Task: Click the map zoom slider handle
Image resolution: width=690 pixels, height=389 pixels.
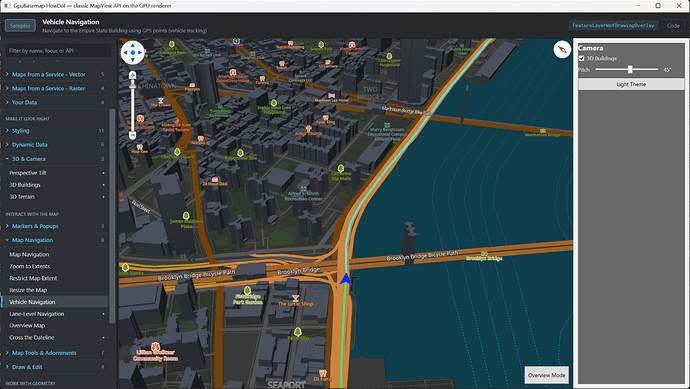Action: (x=132, y=86)
